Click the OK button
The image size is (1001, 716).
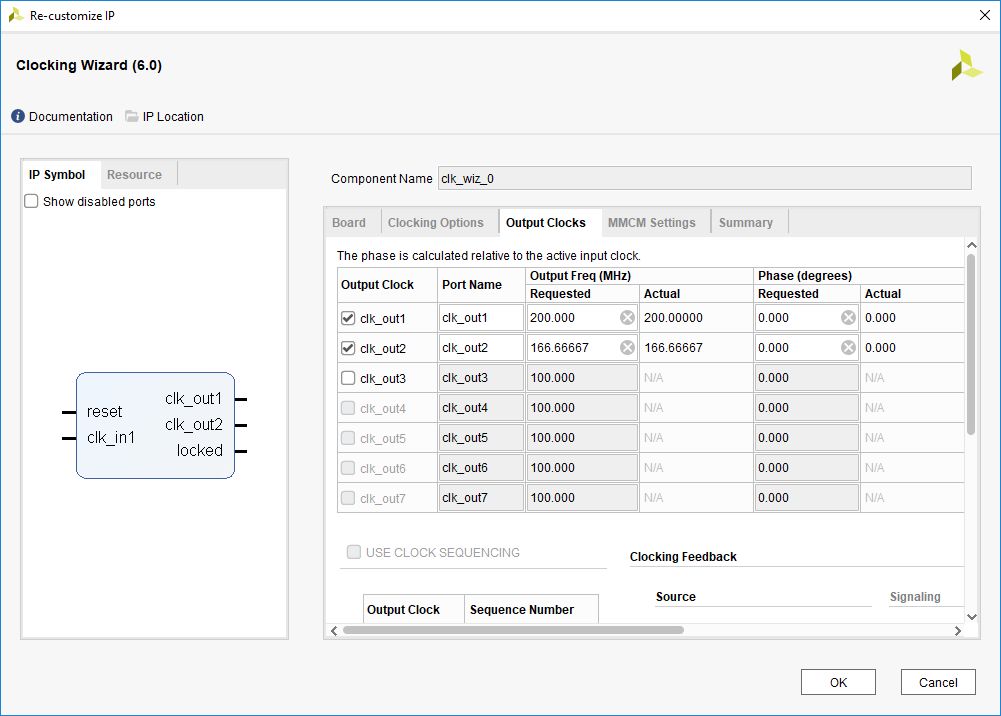[838, 682]
